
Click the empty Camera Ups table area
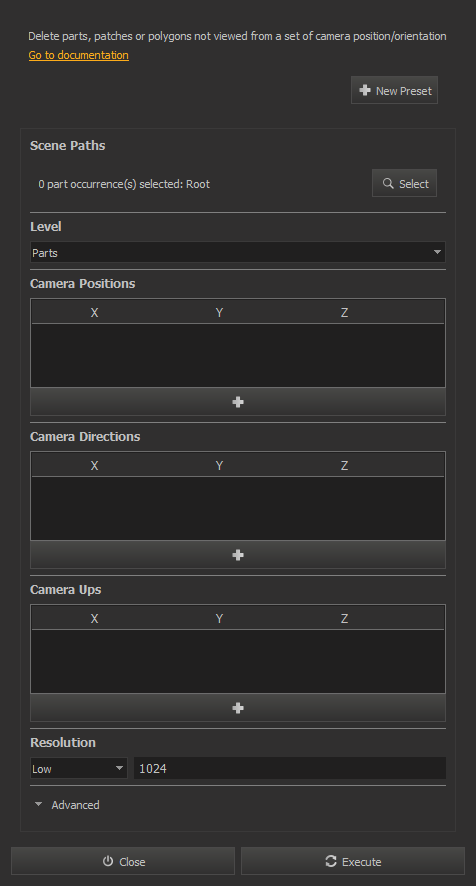click(x=238, y=661)
